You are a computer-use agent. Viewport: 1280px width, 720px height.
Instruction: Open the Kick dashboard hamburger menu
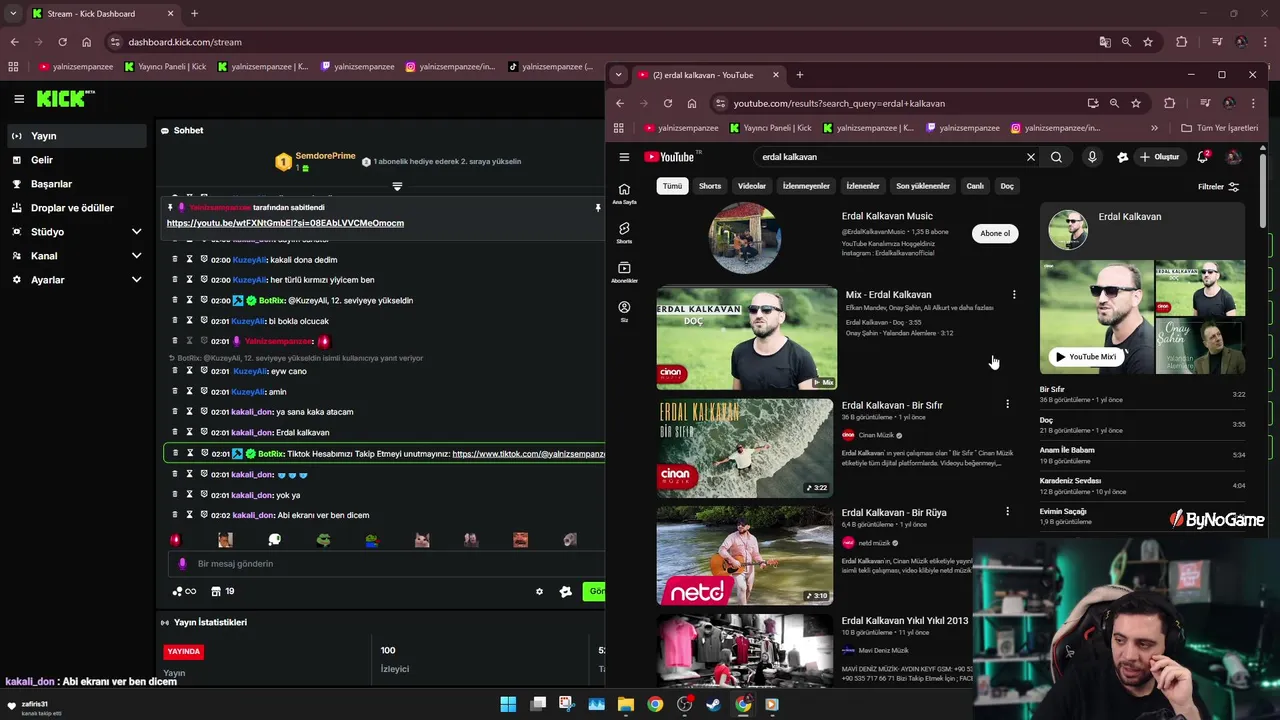pyautogui.click(x=19, y=99)
